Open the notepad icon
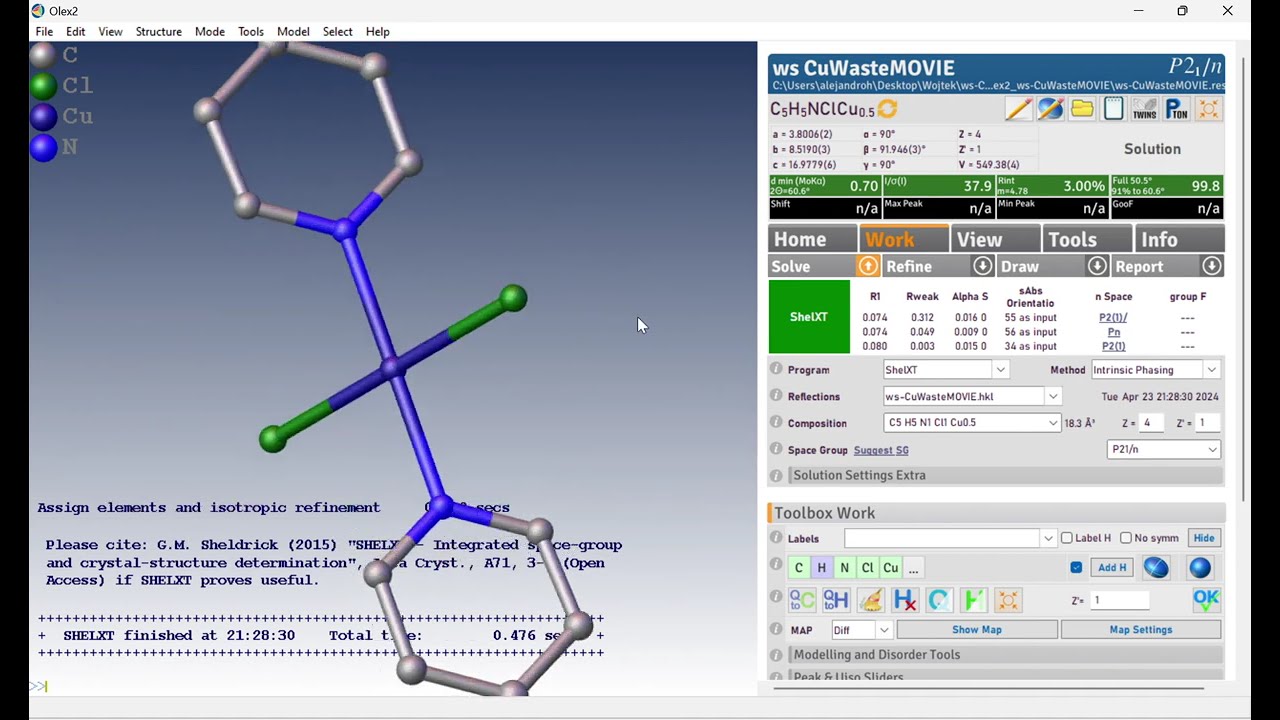The image size is (1280, 720). pyautogui.click(x=1113, y=109)
